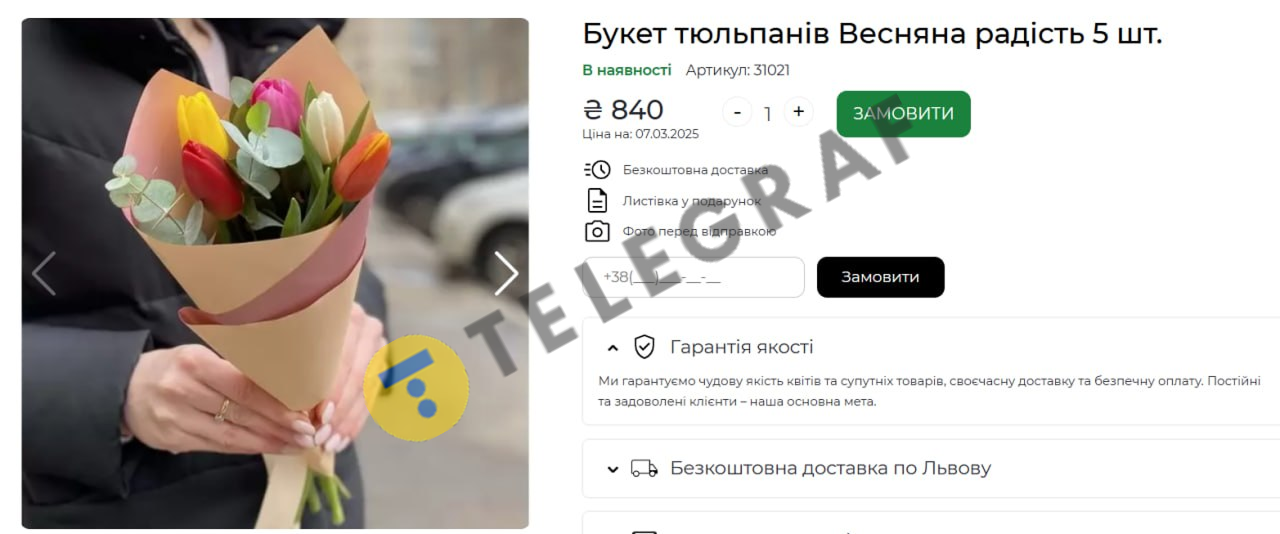Increase quantity with the plus button
This screenshot has height=534, width=1280.
pos(798,112)
